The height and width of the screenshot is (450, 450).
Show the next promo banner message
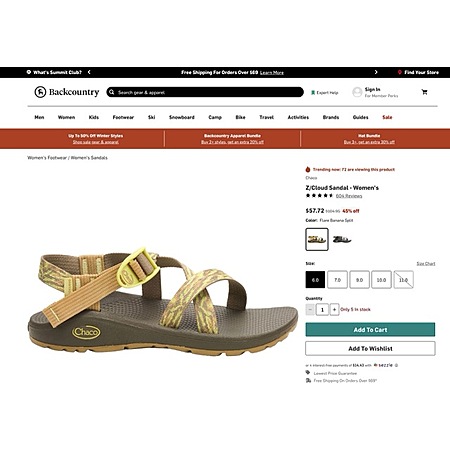[376, 72]
